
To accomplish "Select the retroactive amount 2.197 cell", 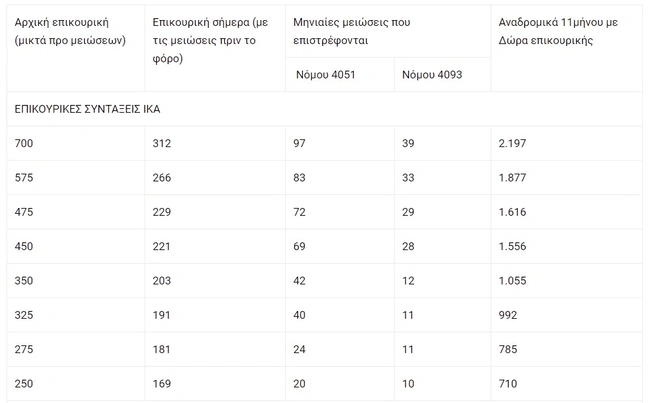I will 512,143.
